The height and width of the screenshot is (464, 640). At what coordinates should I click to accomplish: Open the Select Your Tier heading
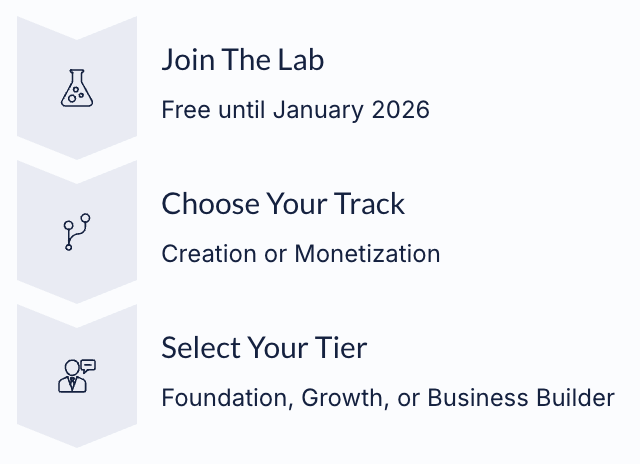coord(264,348)
